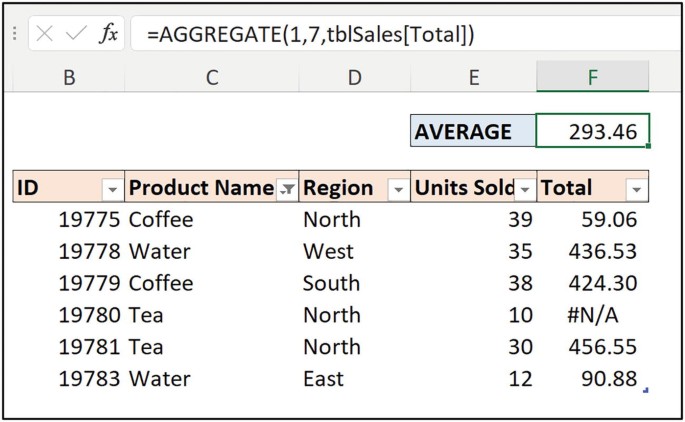The width and height of the screenshot is (685, 422).
Task: Click the table resize handle corner
Action: (646, 390)
